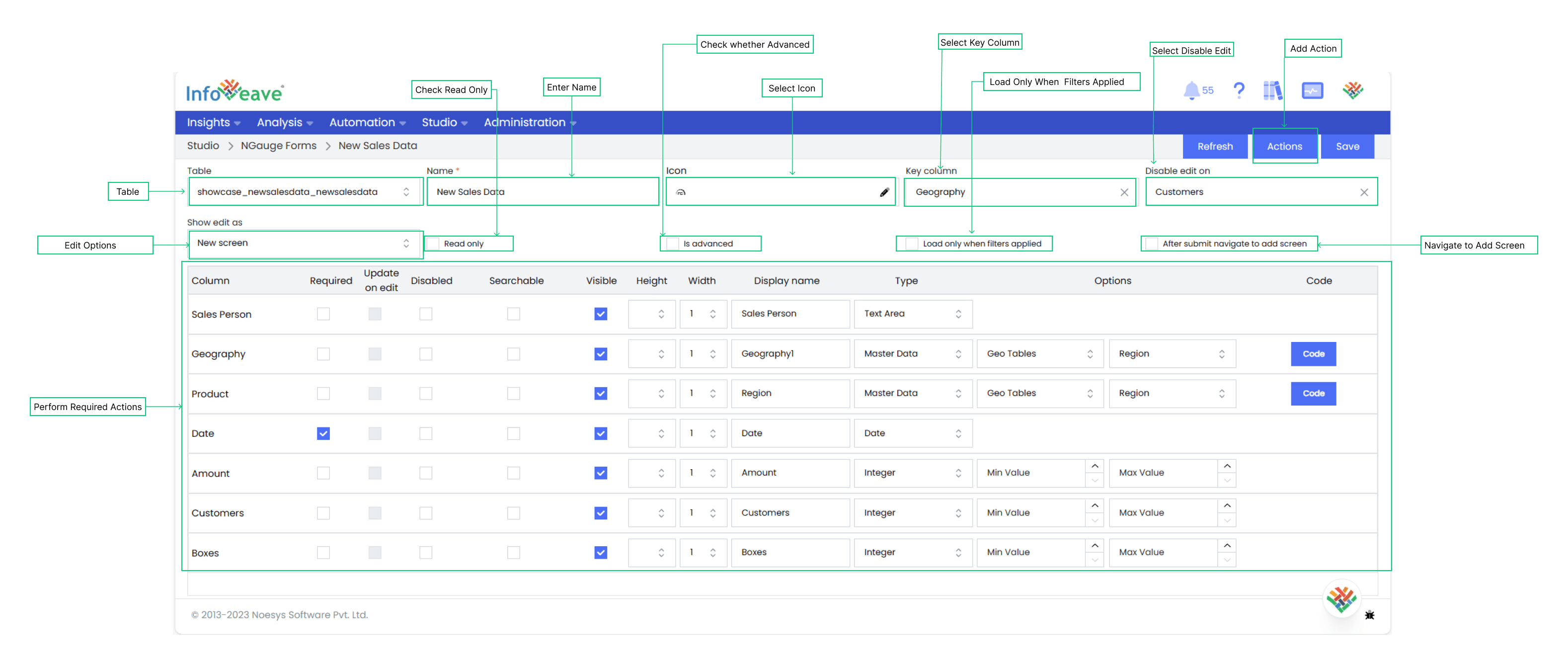
Task: Toggle Visible checkbox for Sales Person row
Action: coord(600,313)
